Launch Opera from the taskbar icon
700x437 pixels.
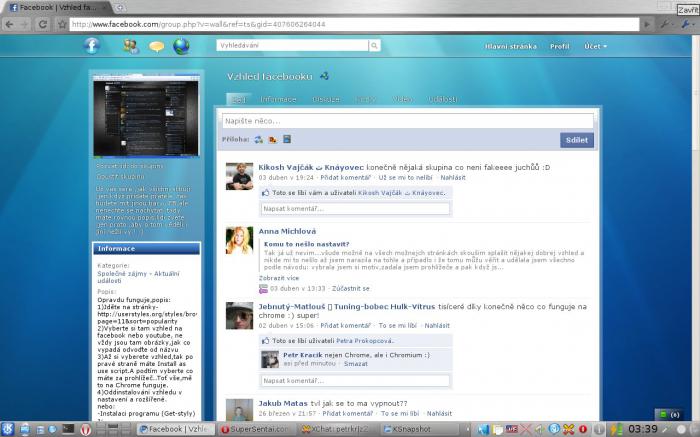(86, 429)
